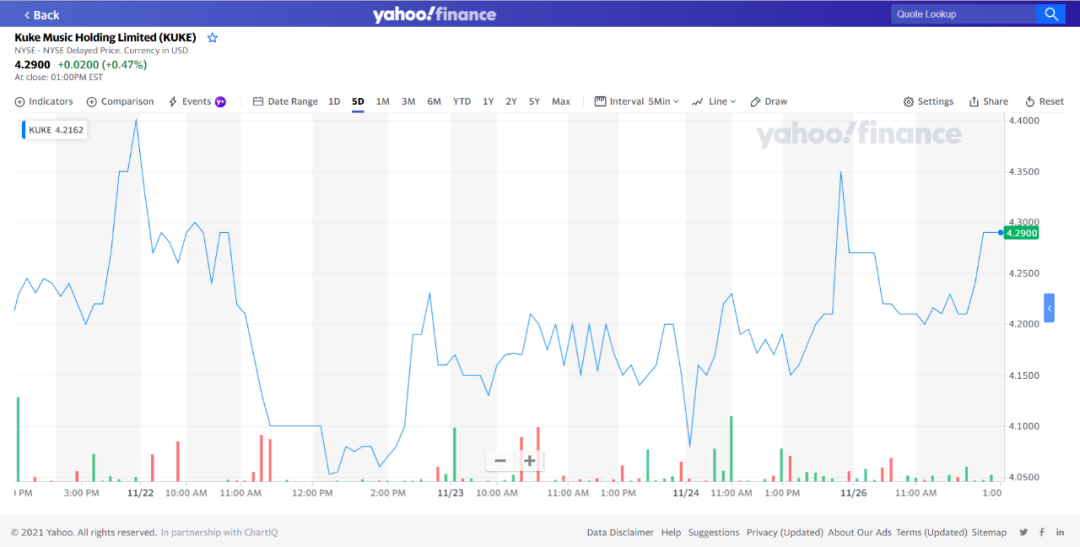1080x547 pixels.
Task: Expand the side panel arrow tab
Action: point(1049,309)
